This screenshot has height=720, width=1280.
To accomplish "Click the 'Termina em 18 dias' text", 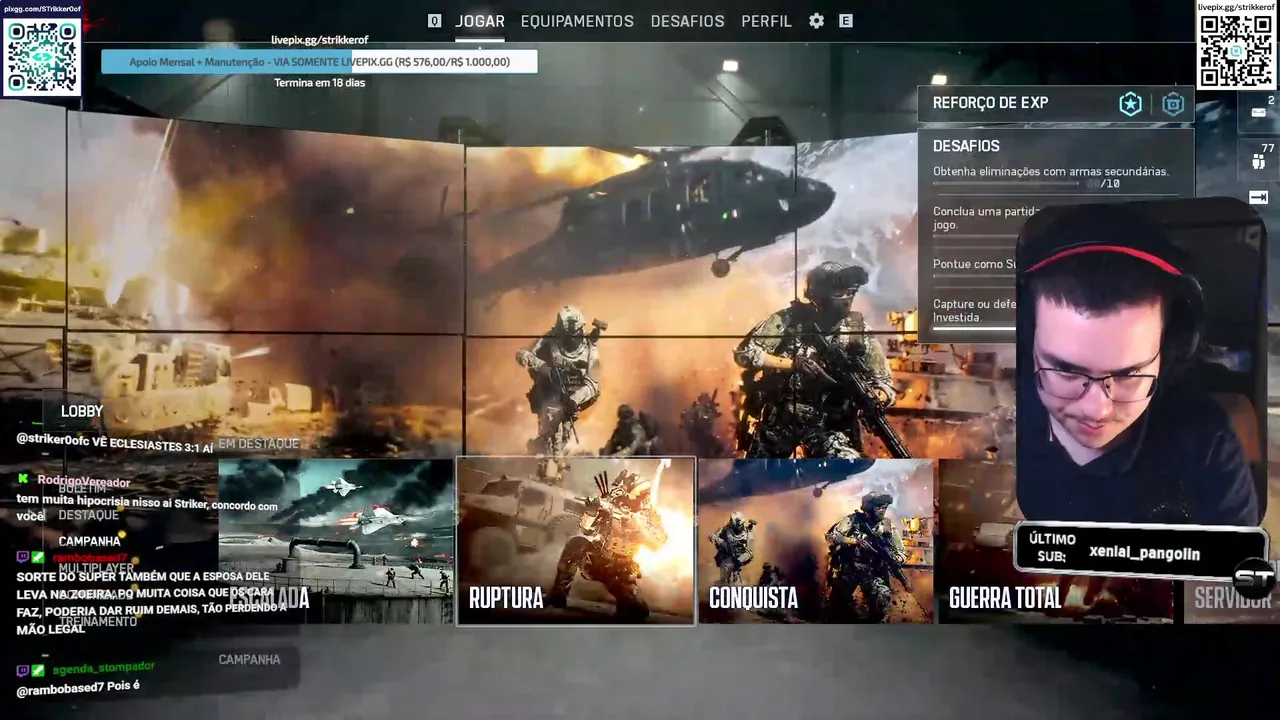I will coord(320,83).
